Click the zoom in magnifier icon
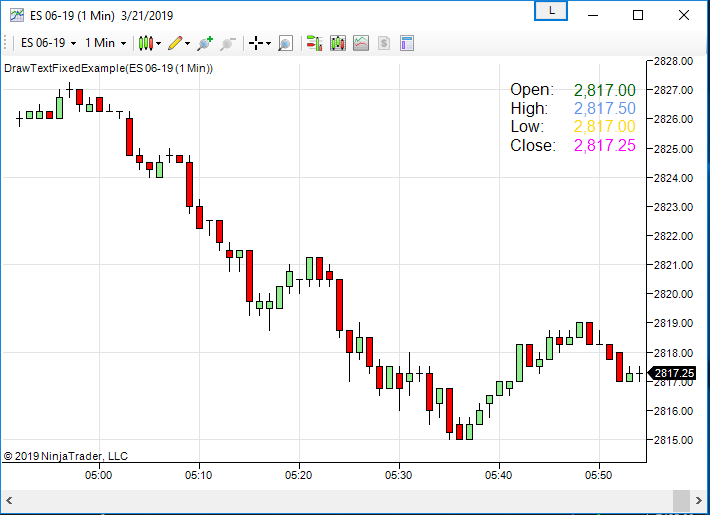The width and height of the screenshot is (710, 515). [205, 43]
